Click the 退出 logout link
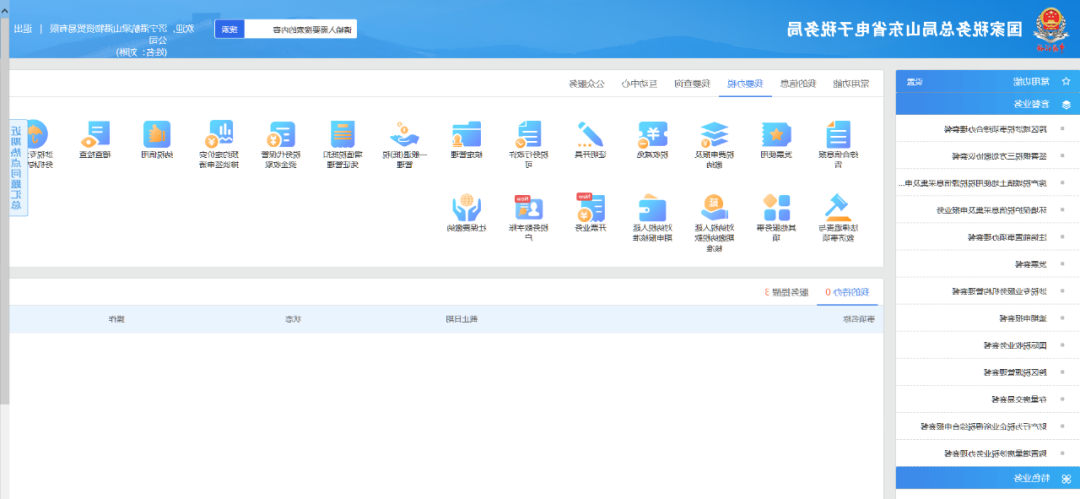Image resolution: width=1080 pixels, height=499 pixels. (22, 28)
